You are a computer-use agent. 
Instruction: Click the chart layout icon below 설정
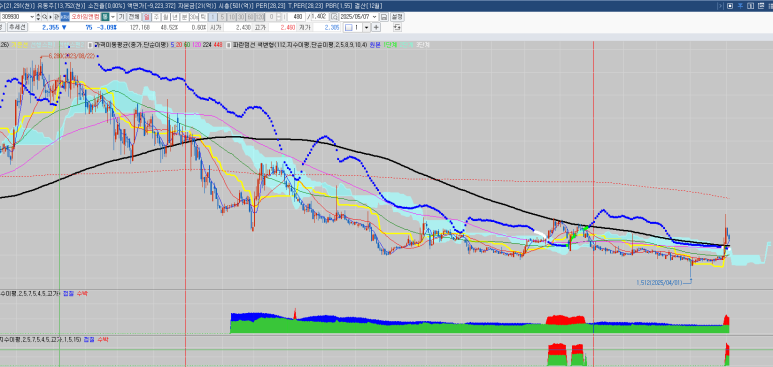pyautogui.click(x=397, y=27)
